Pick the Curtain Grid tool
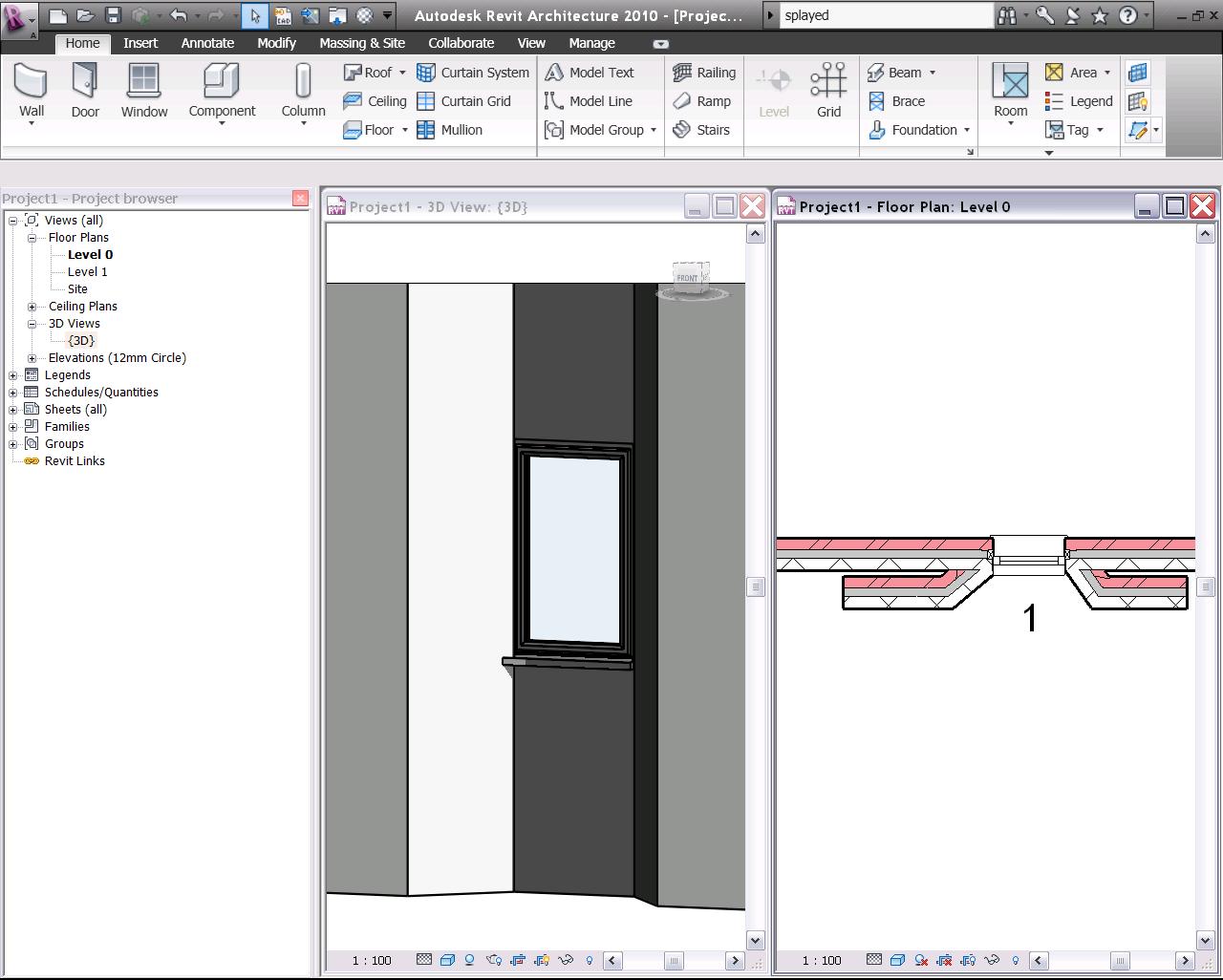This screenshot has height=980, width=1223. (464, 101)
